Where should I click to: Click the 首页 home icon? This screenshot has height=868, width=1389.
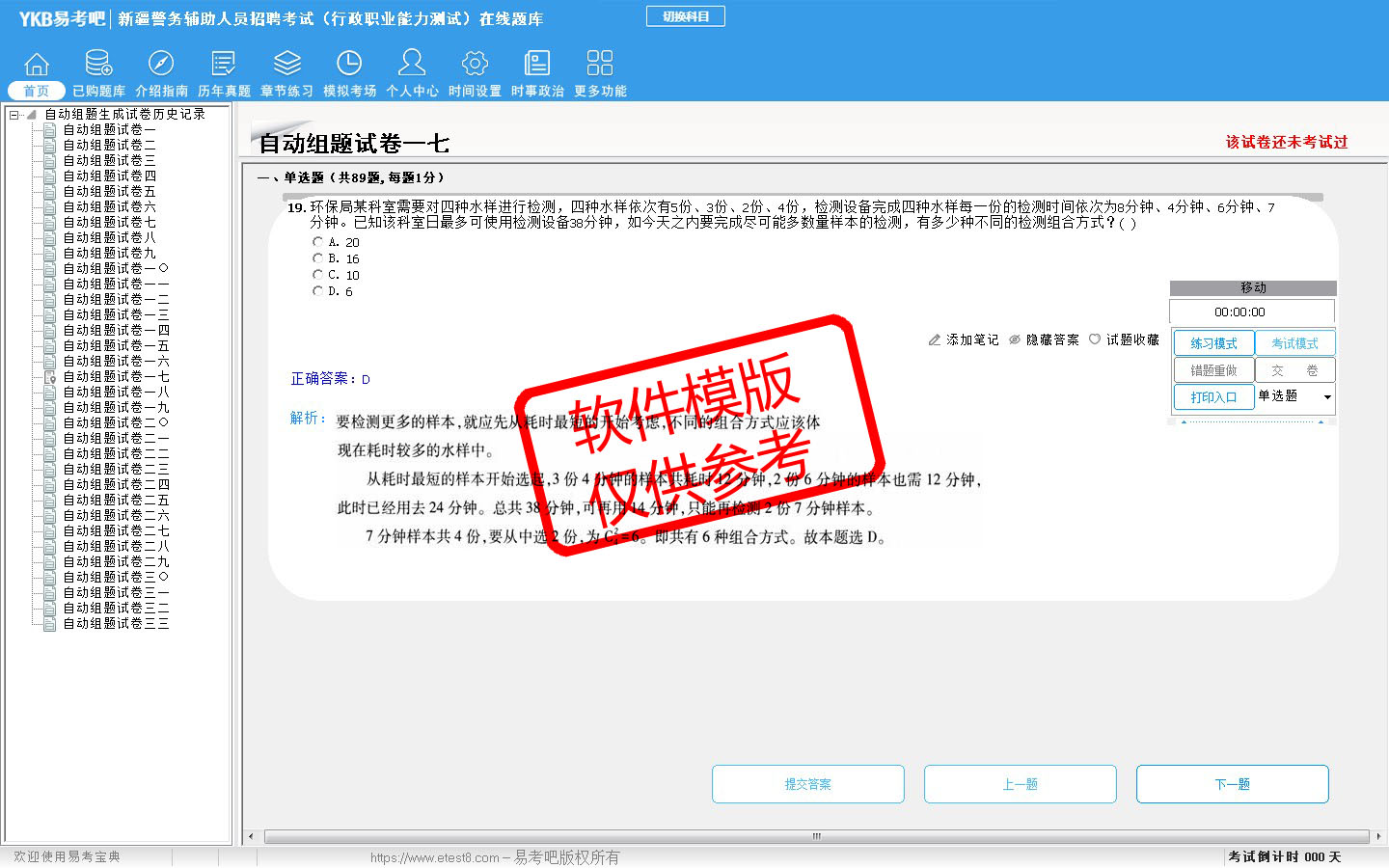click(x=37, y=65)
